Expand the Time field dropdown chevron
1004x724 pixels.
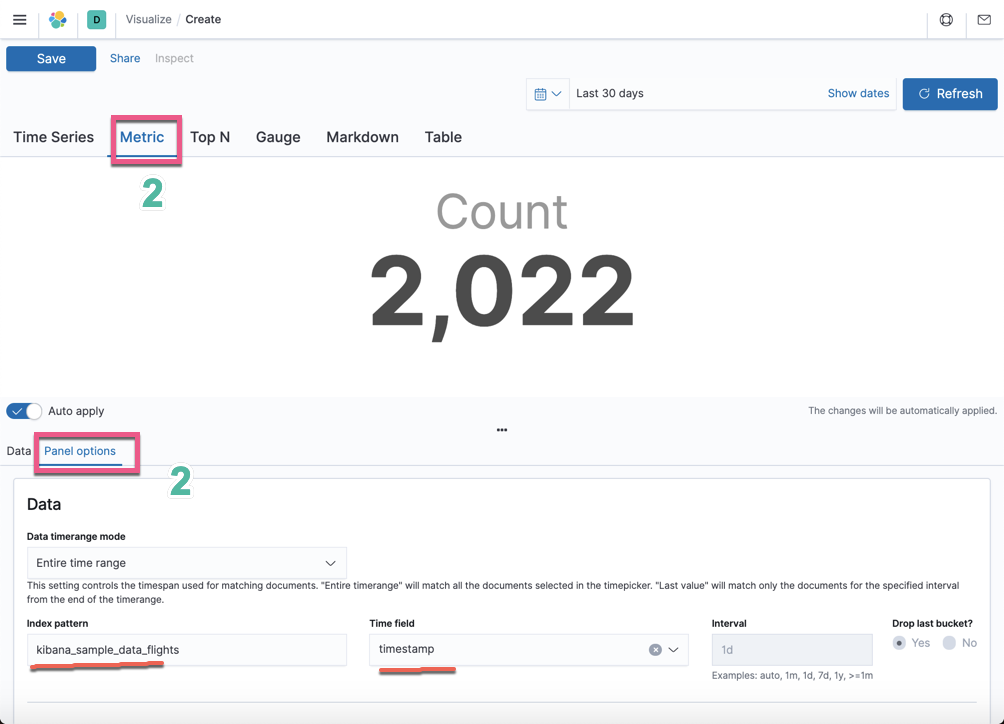click(673, 649)
